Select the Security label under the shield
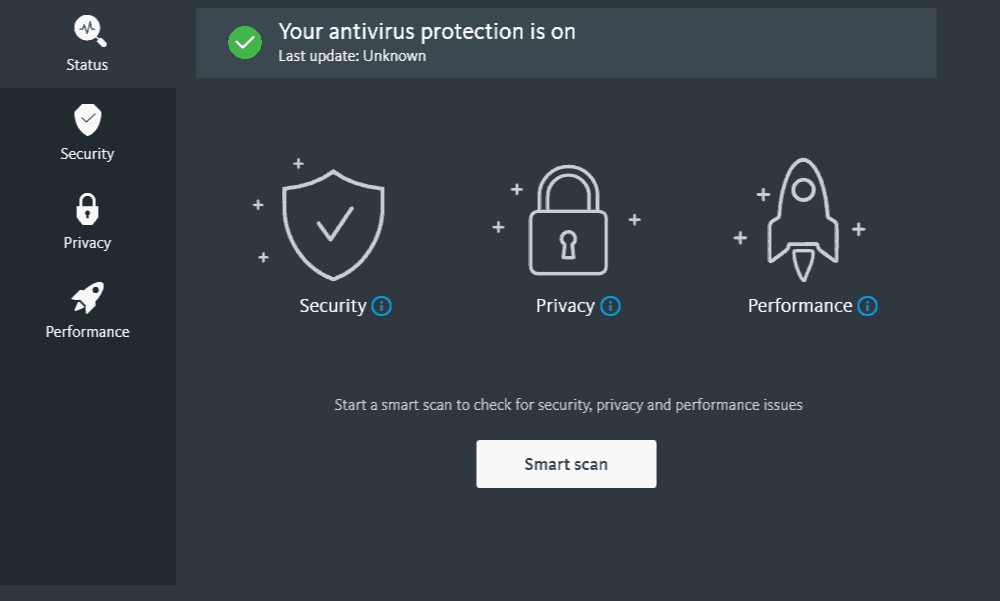Image resolution: width=1000 pixels, height=601 pixels. click(x=333, y=306)
